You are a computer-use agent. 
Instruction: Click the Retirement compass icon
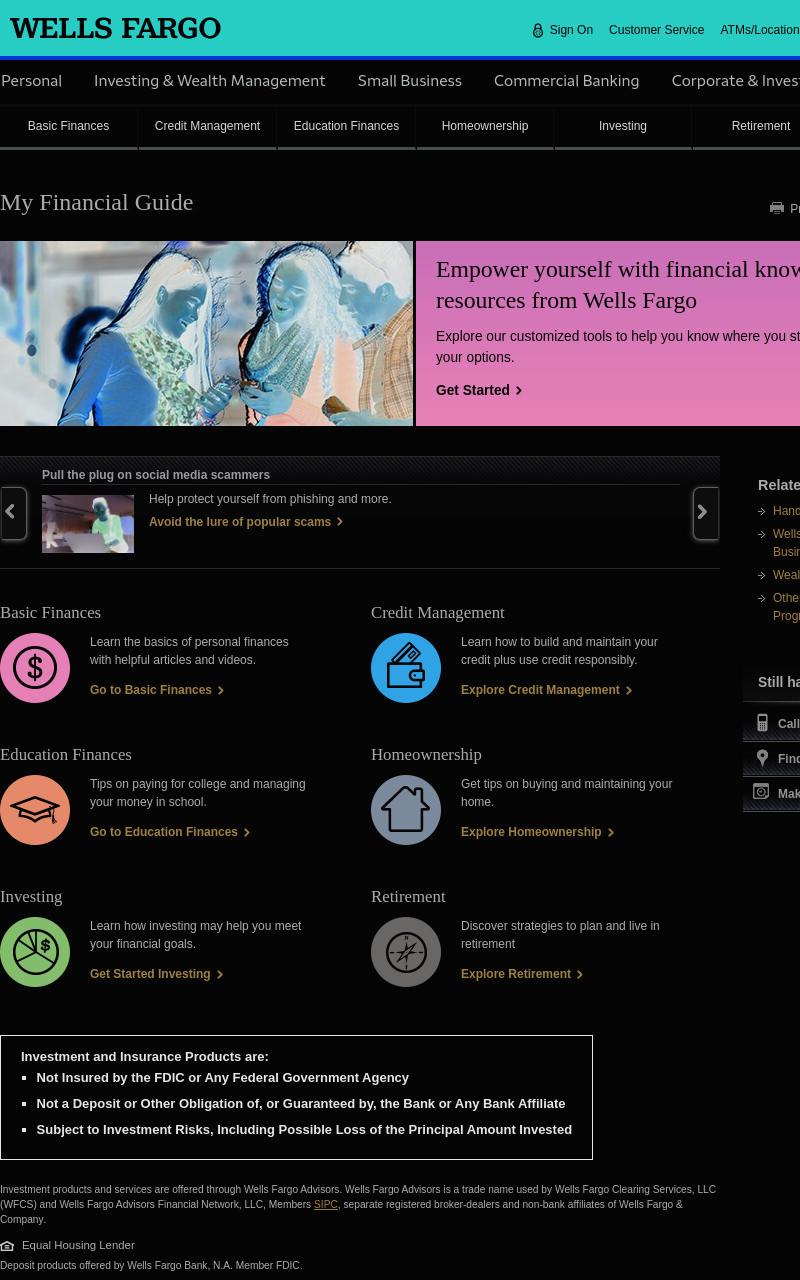(x=406, y=952)
